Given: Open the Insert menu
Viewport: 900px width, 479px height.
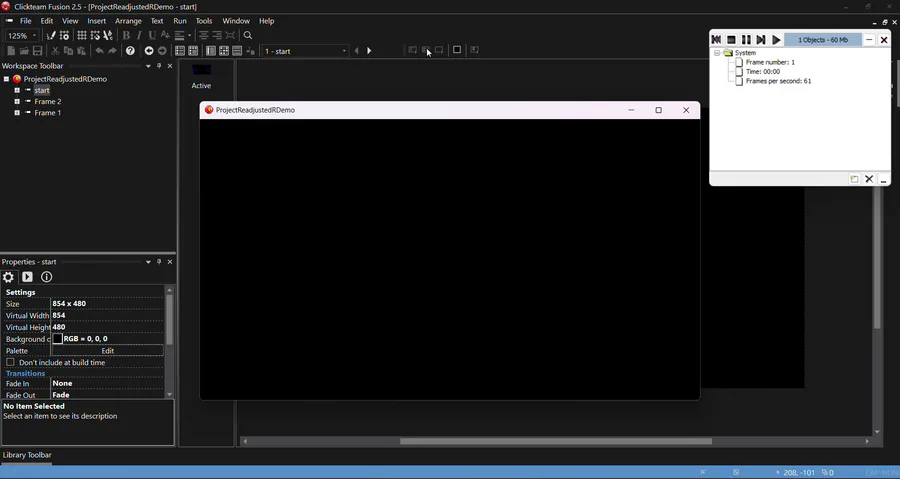Looking at the screenshot, I should [x=96, y=21].
